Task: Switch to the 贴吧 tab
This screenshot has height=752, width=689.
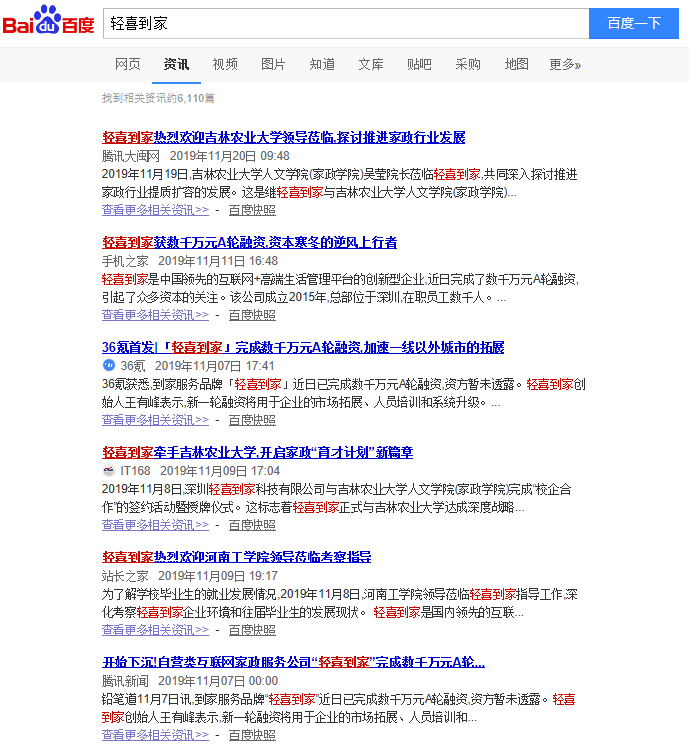Action: tap(419, 64)
